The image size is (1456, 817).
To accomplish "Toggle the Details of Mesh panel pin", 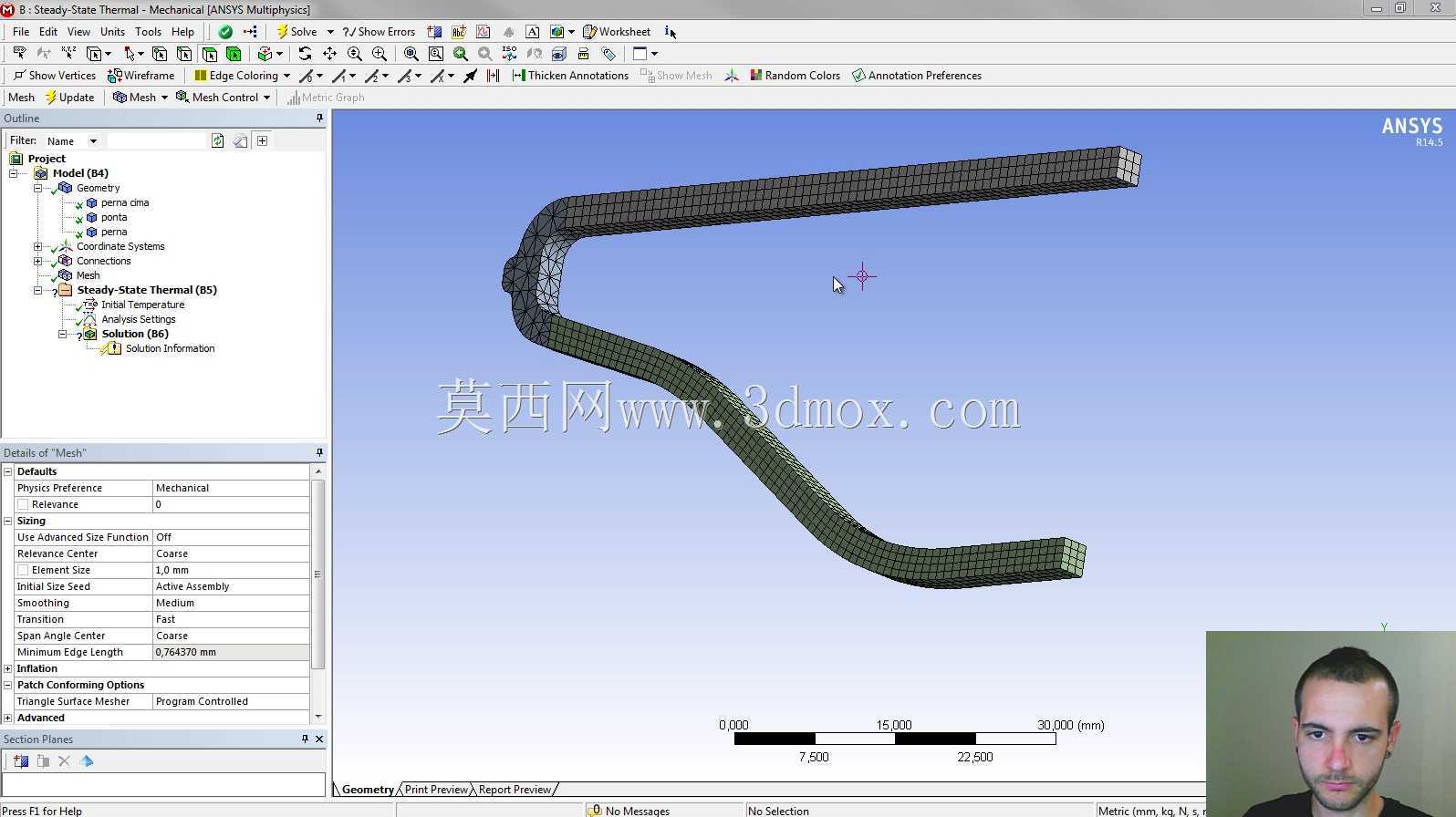I will [319, 452].
